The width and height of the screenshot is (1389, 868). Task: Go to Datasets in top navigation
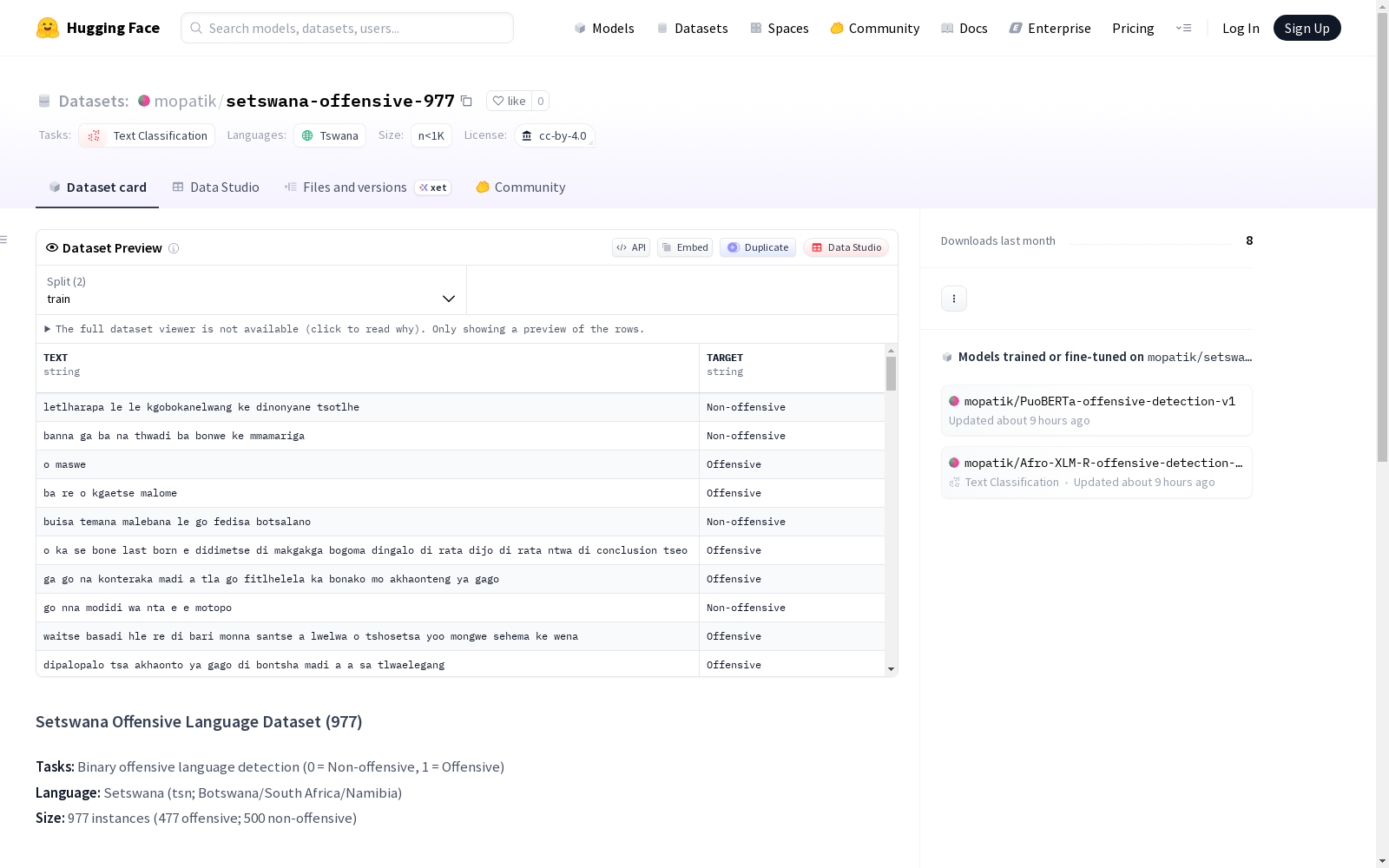[692, 28]
